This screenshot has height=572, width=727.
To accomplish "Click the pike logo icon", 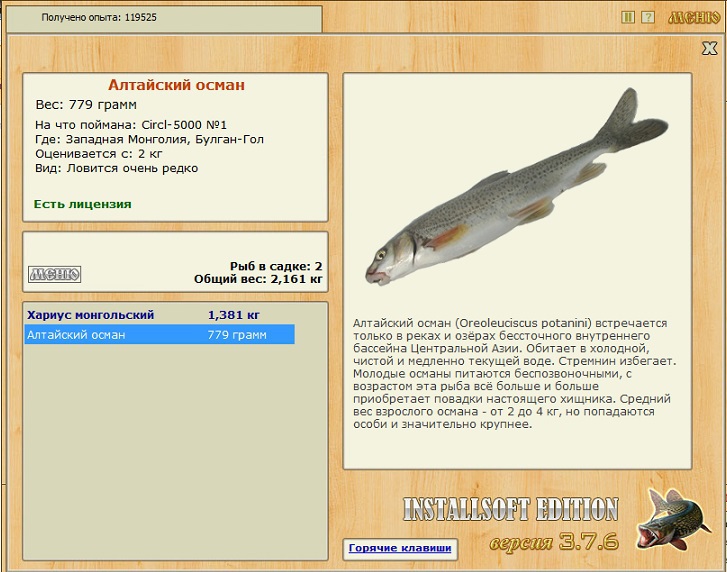I will point(673,519).
